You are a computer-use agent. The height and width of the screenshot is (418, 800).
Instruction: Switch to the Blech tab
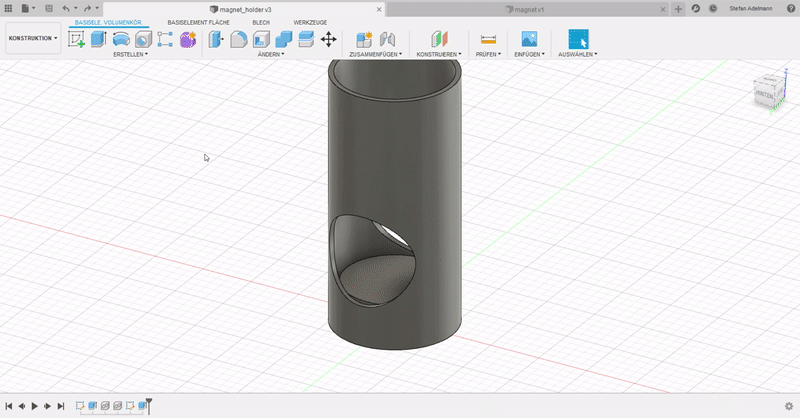click(x=261, y=21)
